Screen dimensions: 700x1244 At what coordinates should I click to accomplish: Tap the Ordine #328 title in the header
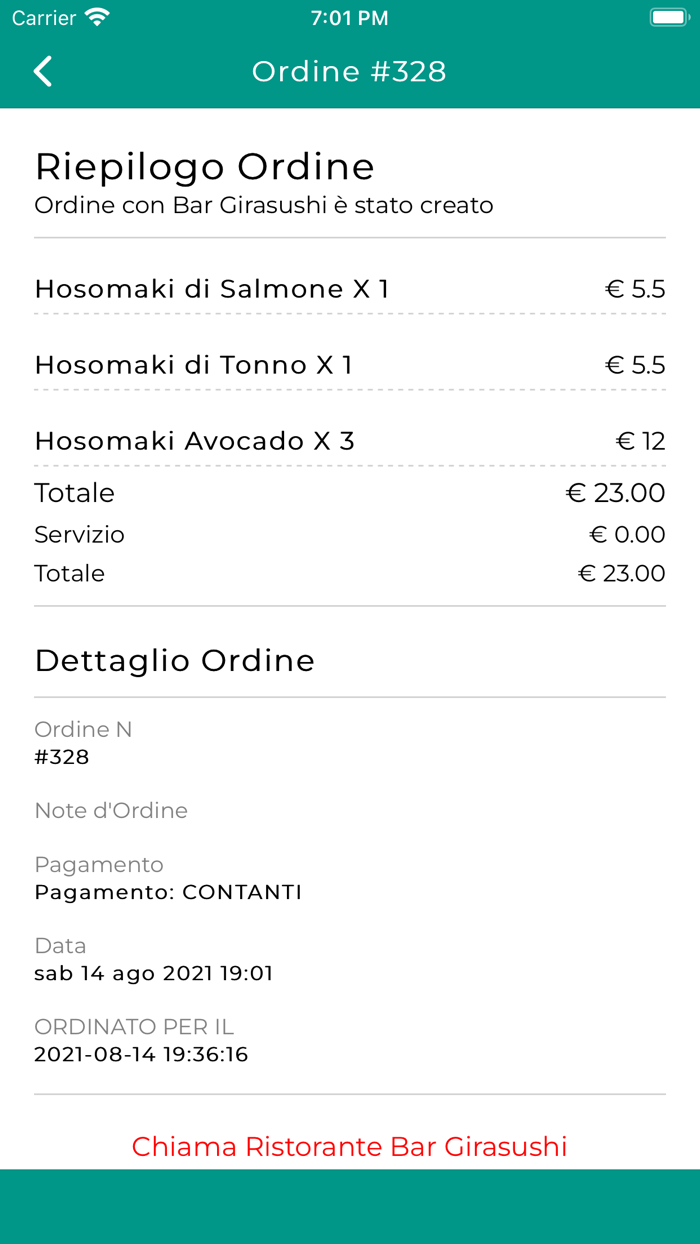point(349,71)
